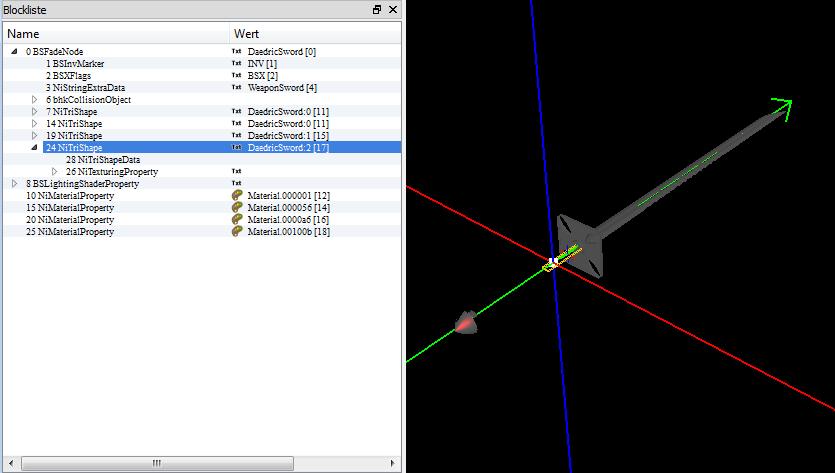Click the palette icon beside Material.00100b
Screen dimensions: 835x473
237,232
